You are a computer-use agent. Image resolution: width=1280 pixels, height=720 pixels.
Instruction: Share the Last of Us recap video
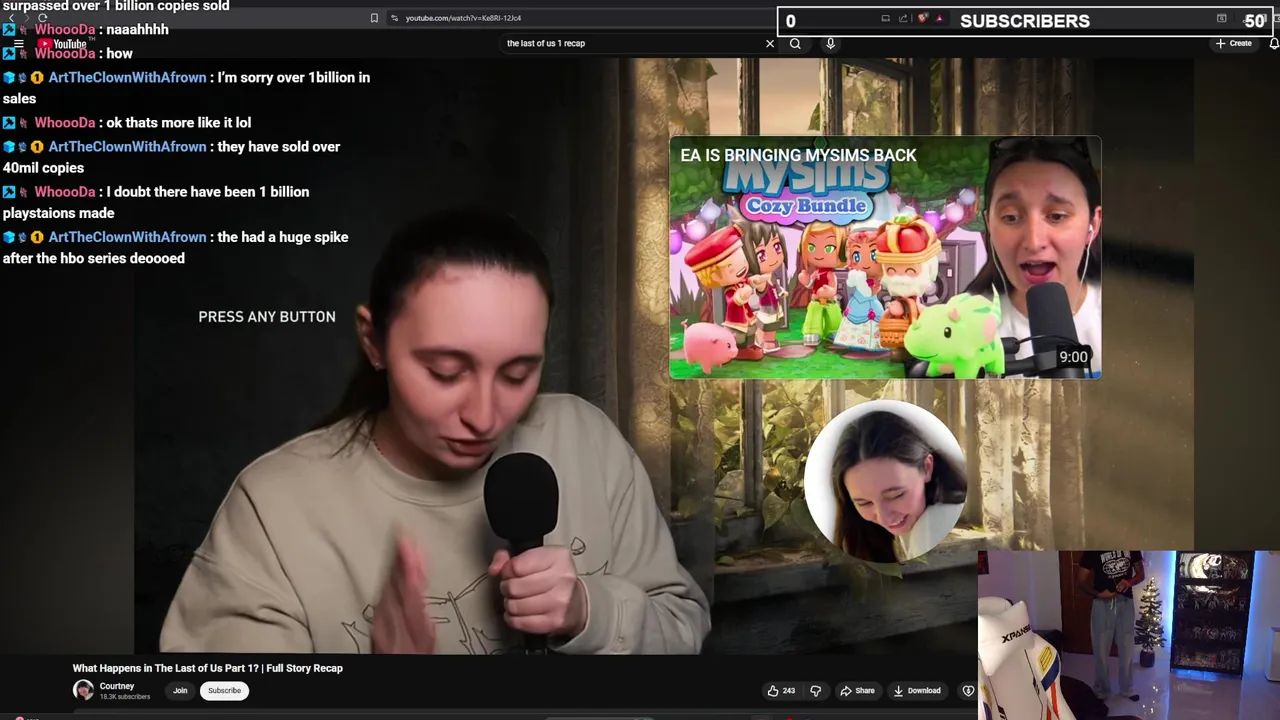(x=857, y=690)
